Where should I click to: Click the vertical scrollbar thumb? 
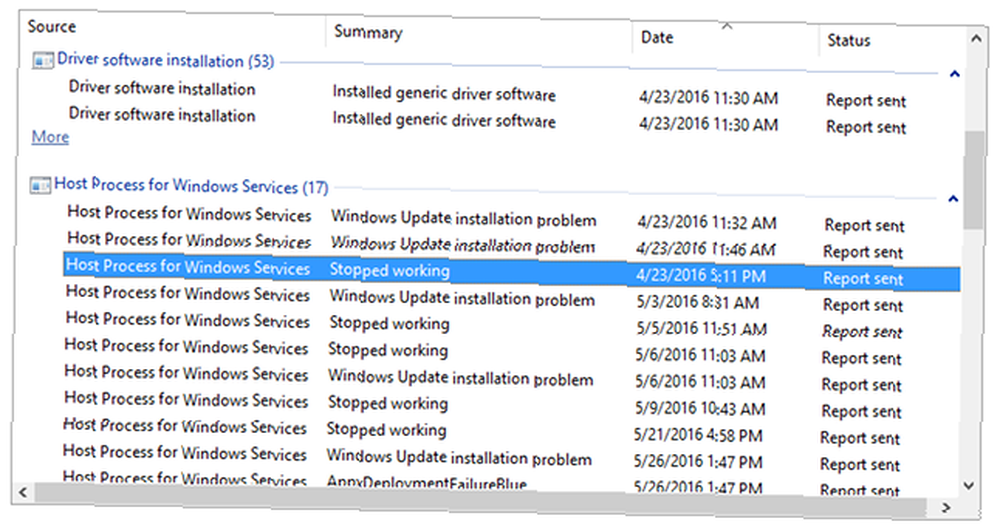(973, 180)
